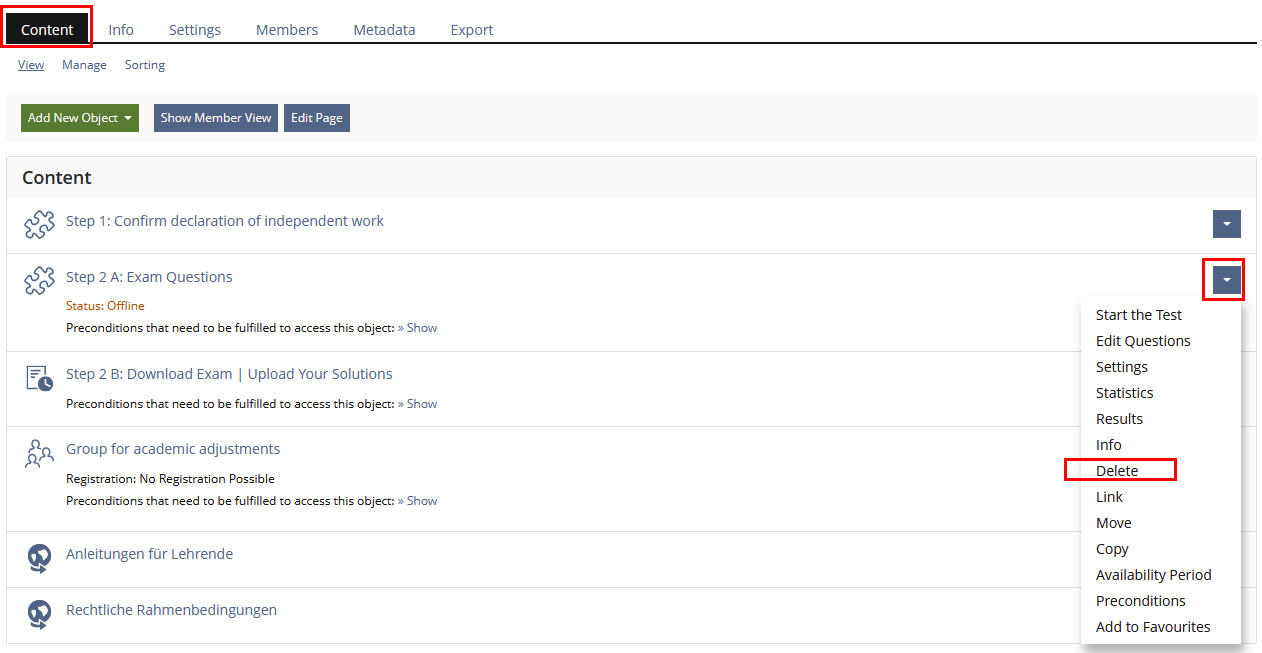Click the icon beside Rechtliche Rahmenbedingungen
Viewport: 1262px width, 653px height.
[x=39, y=614]
